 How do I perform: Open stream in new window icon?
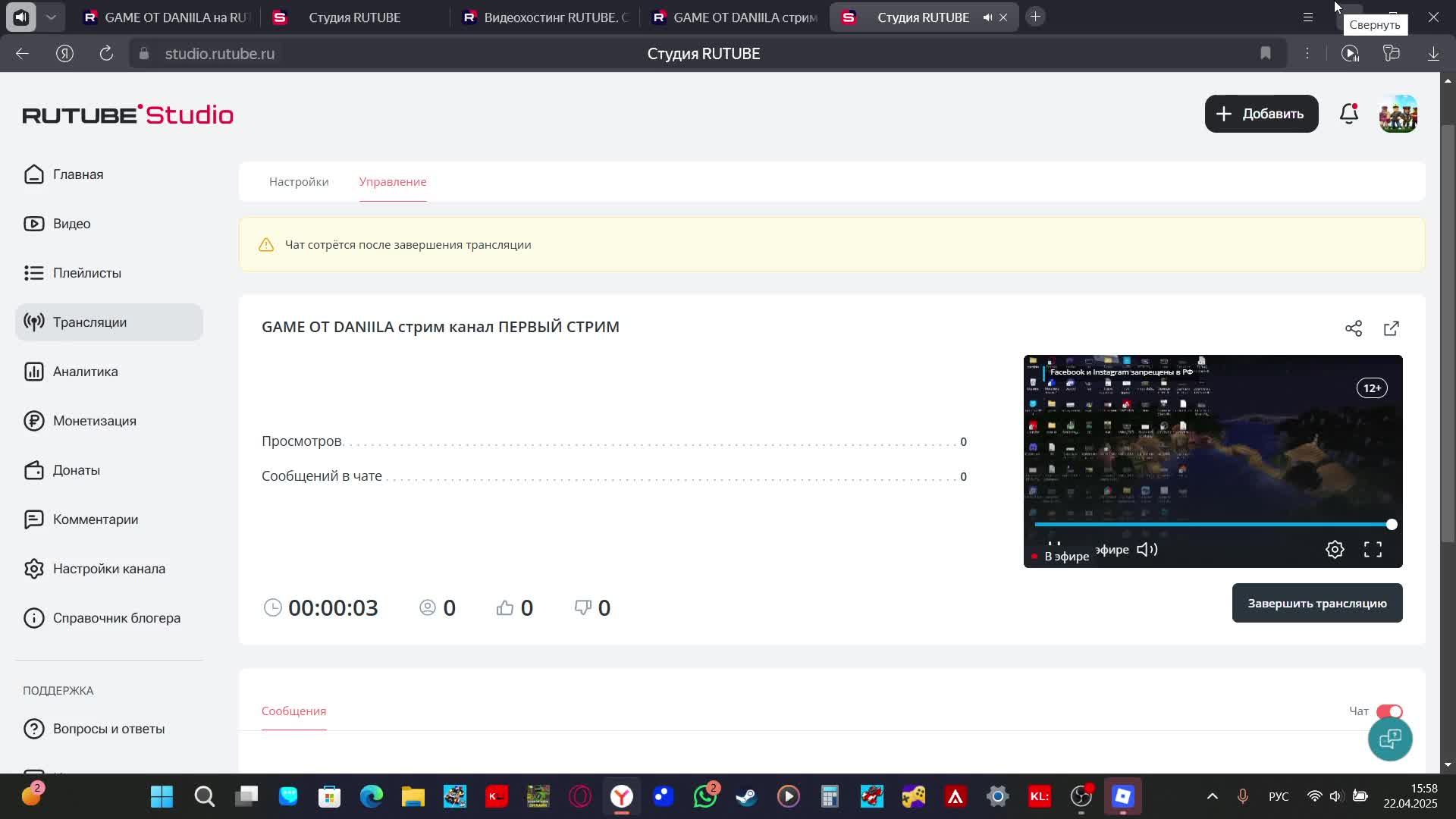click(x=1392, y=328)
